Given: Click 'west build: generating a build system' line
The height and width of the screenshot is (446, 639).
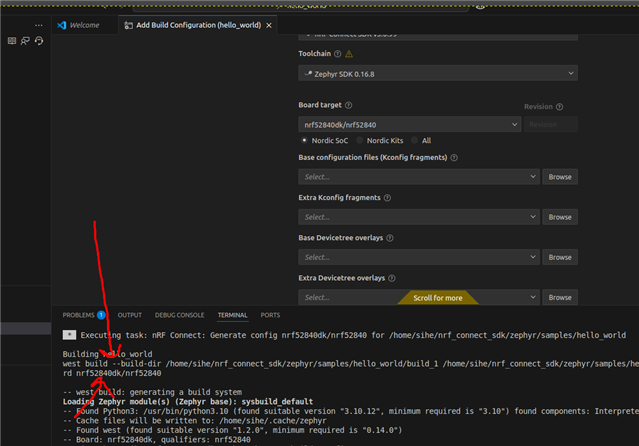Looking at the screenshot, I should click(x=152, y=392).
